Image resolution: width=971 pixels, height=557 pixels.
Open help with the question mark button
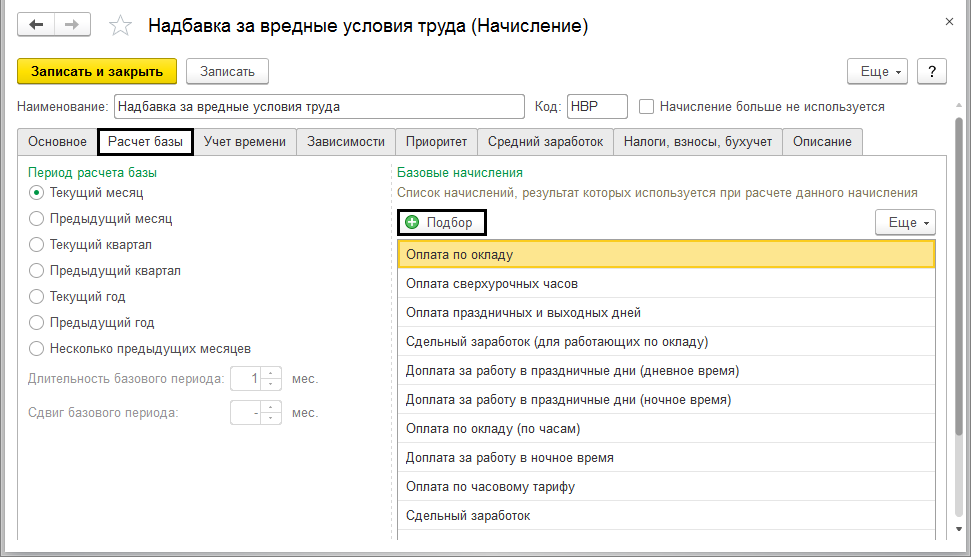(x=931, y=71)
